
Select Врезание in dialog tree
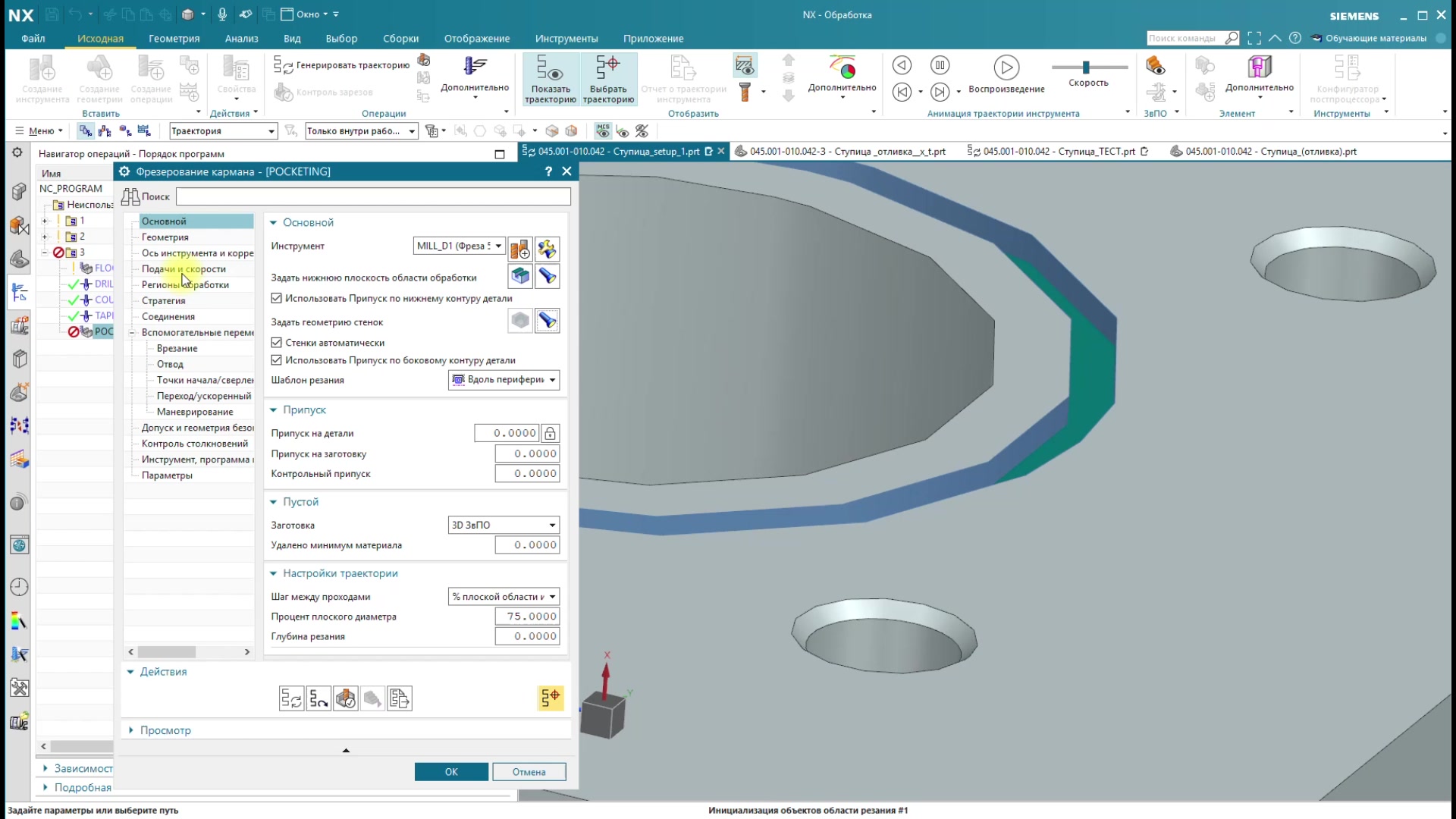point(177,349)
